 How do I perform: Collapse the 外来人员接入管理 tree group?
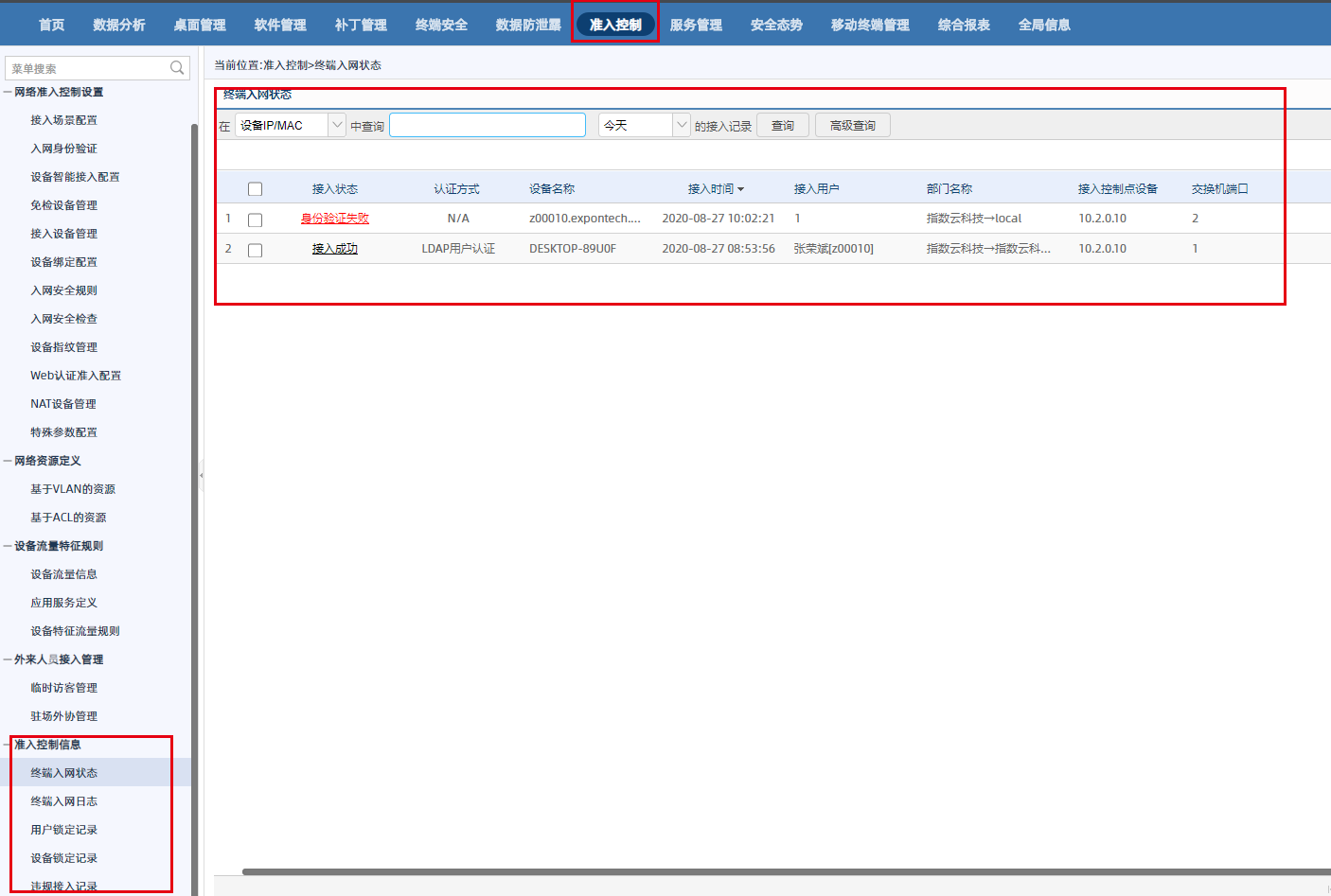click(x=8, y=659)
